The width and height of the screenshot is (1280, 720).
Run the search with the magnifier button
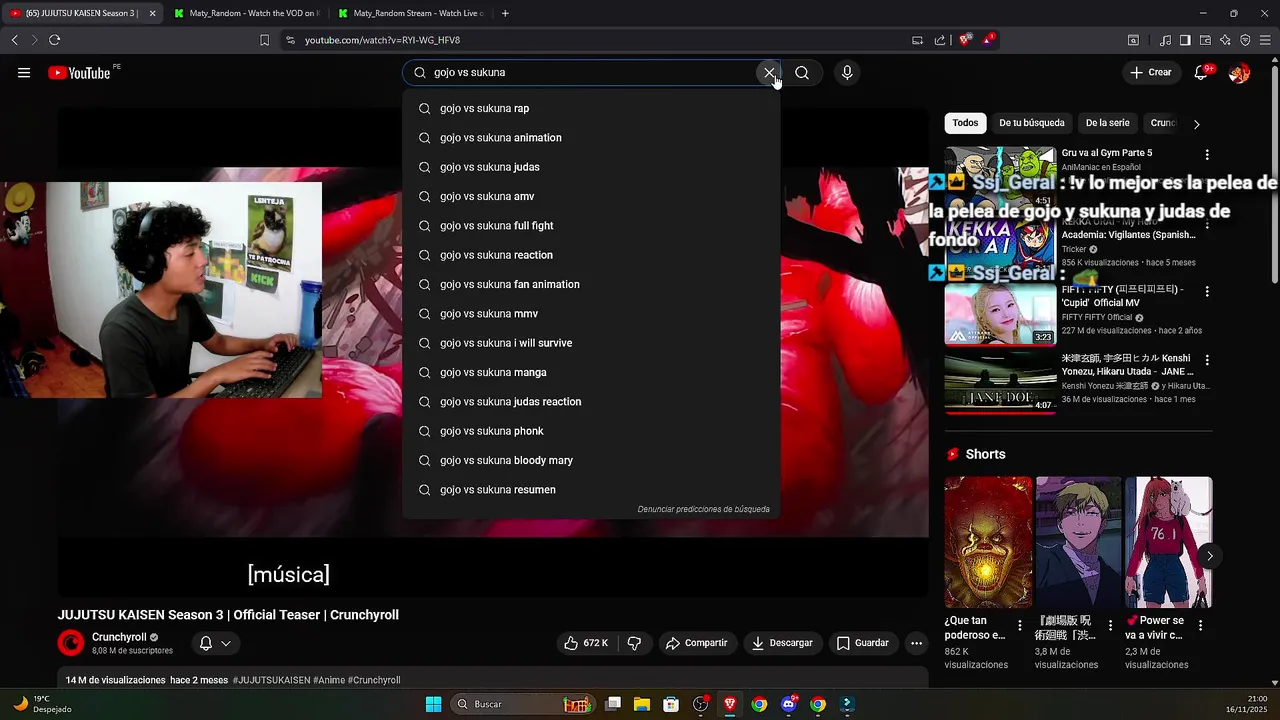[x=802, y=72]
